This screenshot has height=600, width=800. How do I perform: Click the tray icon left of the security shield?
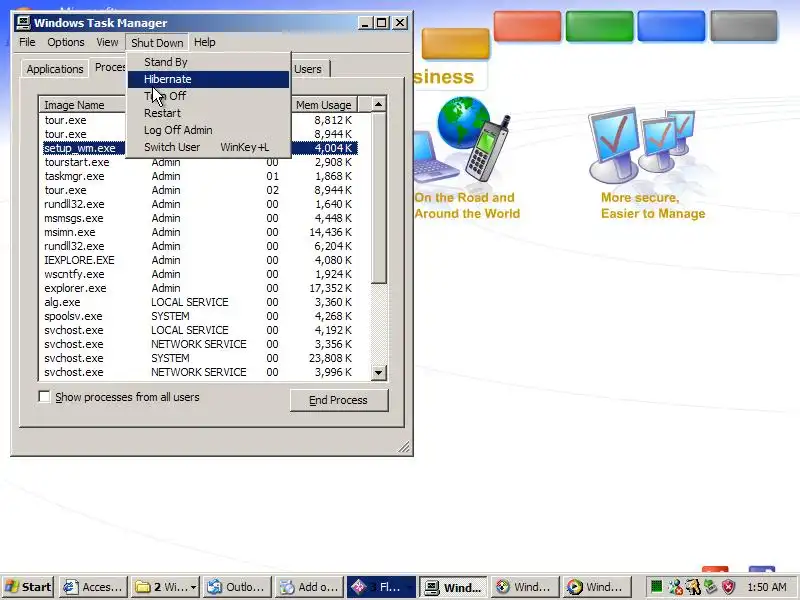point(710,587)
